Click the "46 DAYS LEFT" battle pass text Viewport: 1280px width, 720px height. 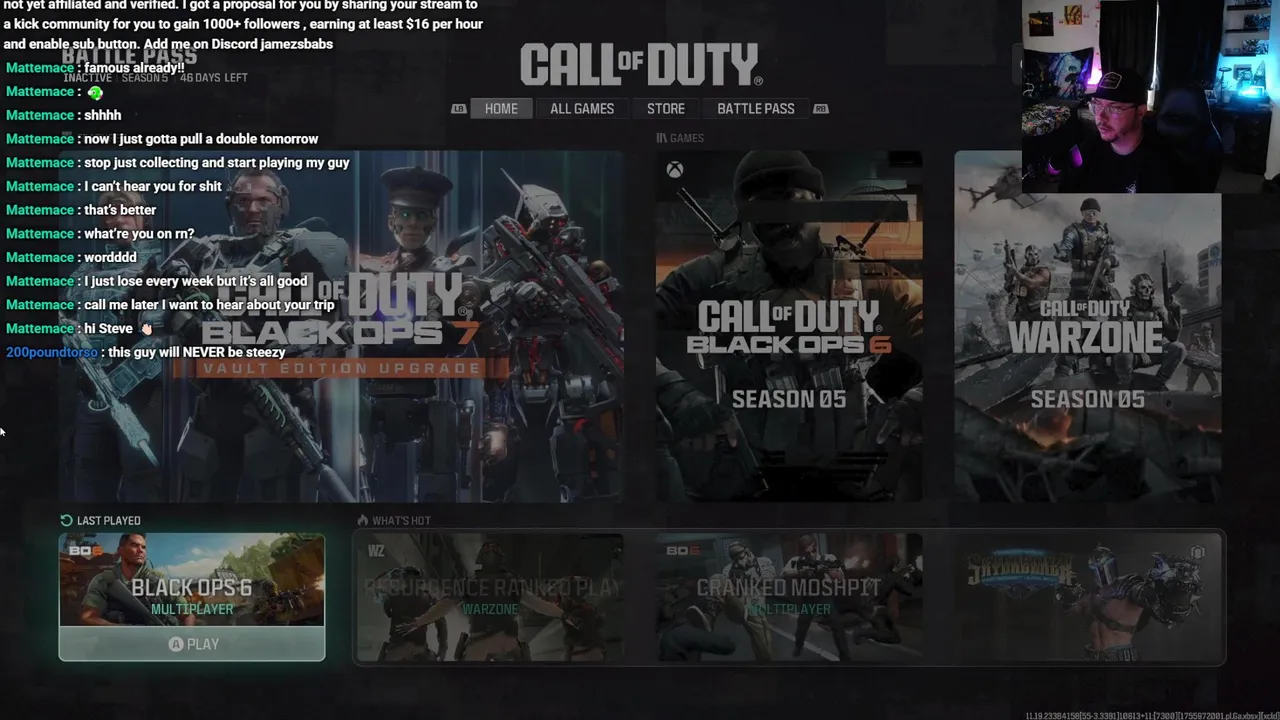(214, 78)
